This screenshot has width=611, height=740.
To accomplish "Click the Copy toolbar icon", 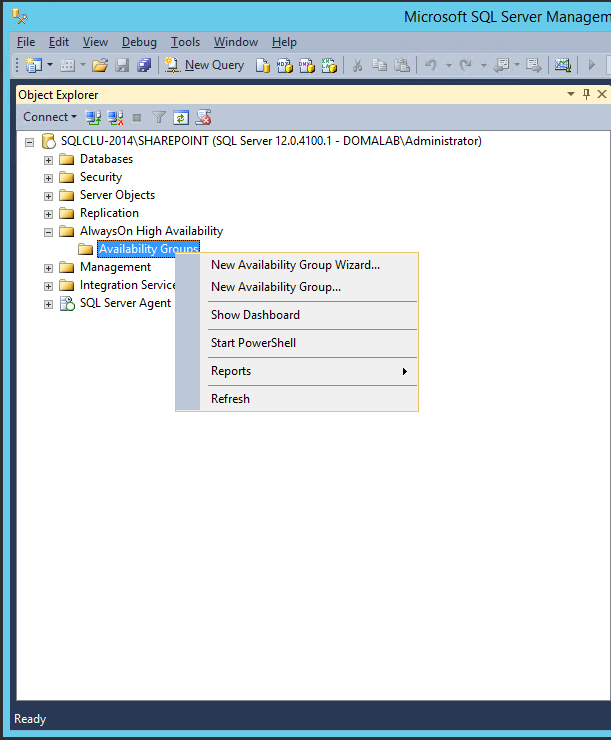I will click(x=379, y=65).
